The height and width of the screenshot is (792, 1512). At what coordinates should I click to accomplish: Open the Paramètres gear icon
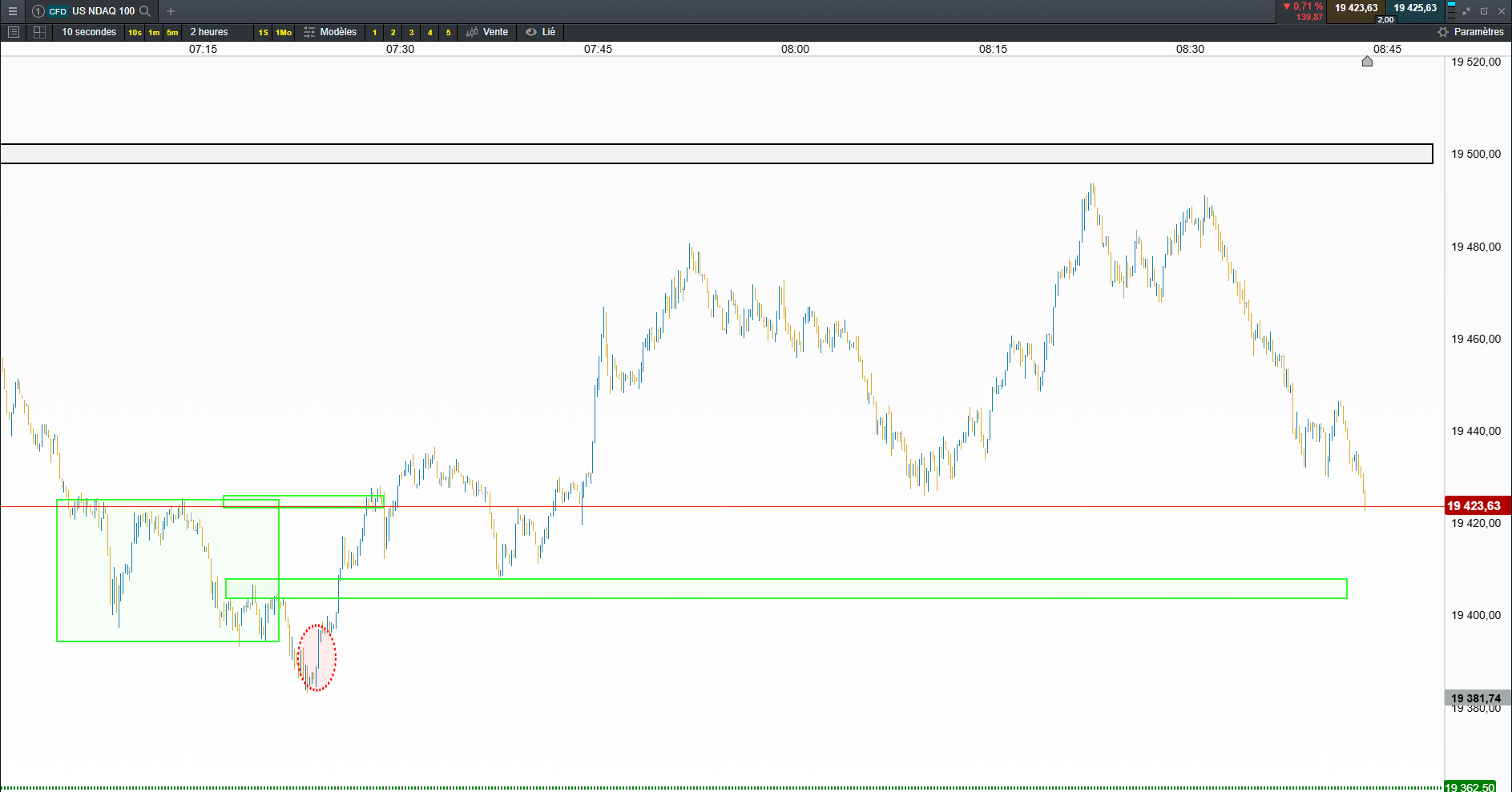click(x=1443, y=32)
